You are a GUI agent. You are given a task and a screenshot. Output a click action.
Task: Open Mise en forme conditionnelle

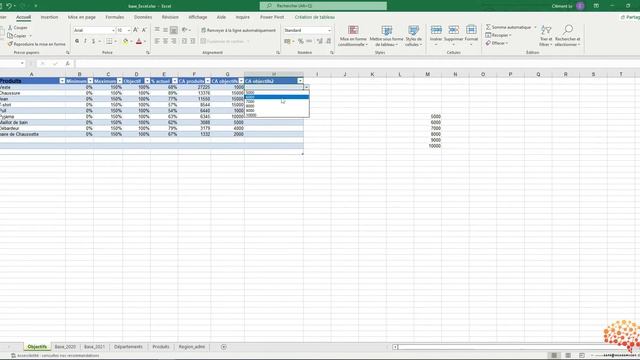[x=353, y=36]
